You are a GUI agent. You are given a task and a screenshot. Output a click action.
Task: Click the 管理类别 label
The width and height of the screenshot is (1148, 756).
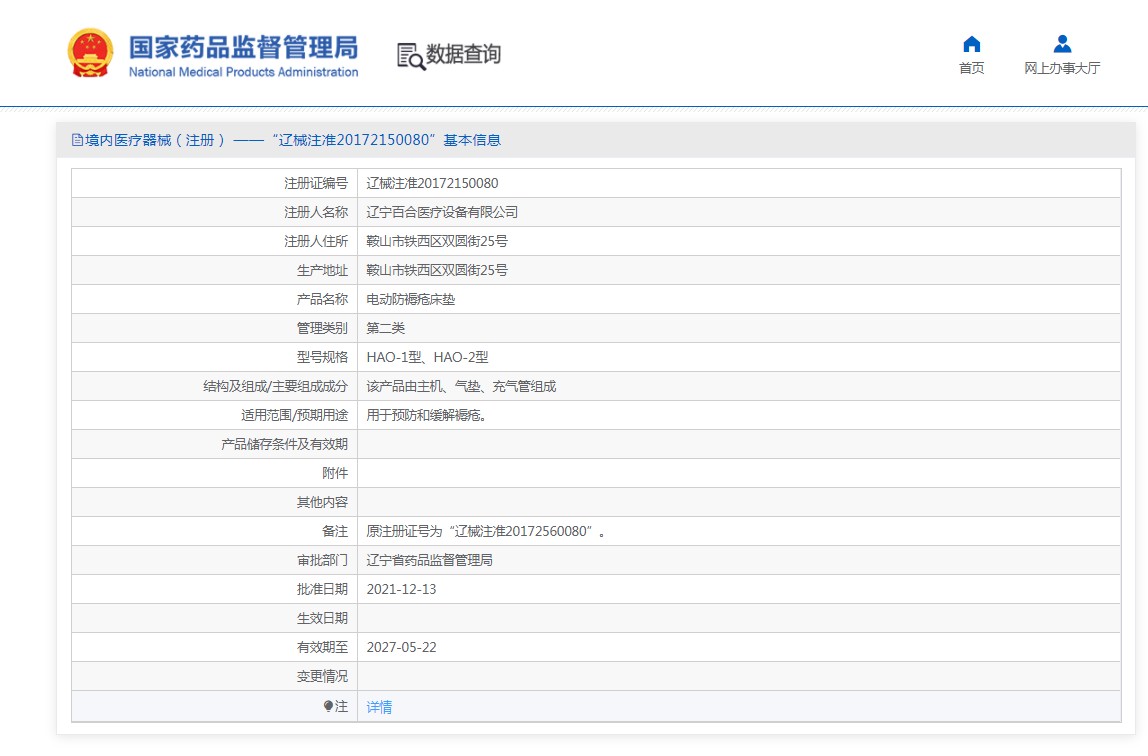pyautogui.click(x=322, y=328)
